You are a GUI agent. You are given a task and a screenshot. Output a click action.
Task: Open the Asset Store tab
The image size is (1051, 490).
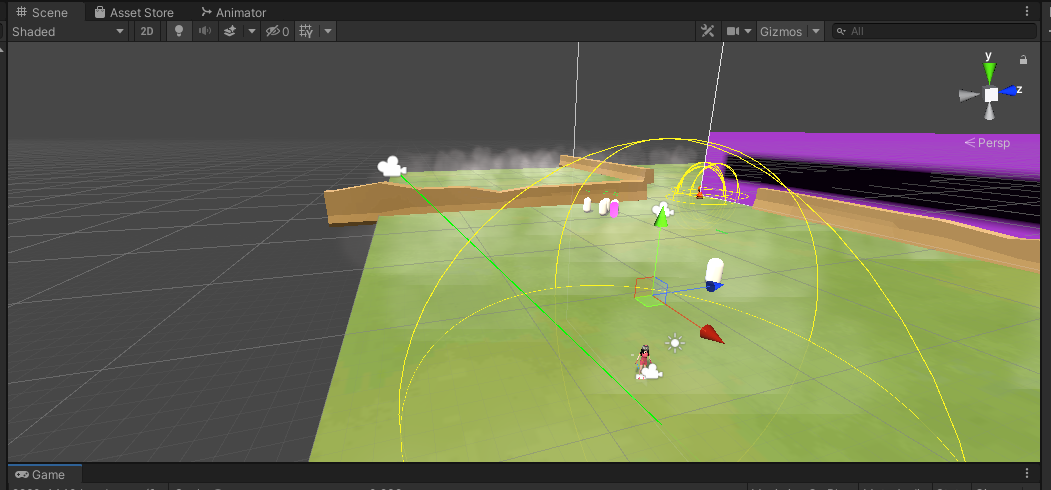click(133, 12)
